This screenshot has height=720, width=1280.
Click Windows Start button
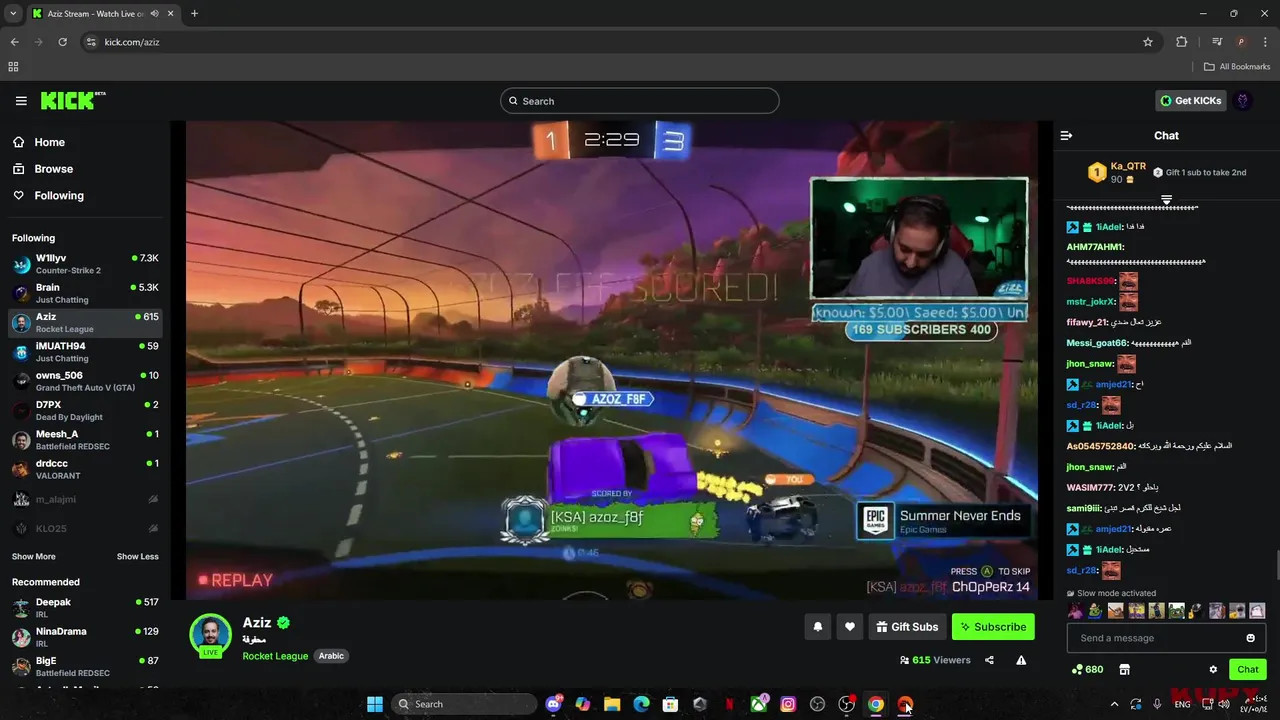[375, 704]
